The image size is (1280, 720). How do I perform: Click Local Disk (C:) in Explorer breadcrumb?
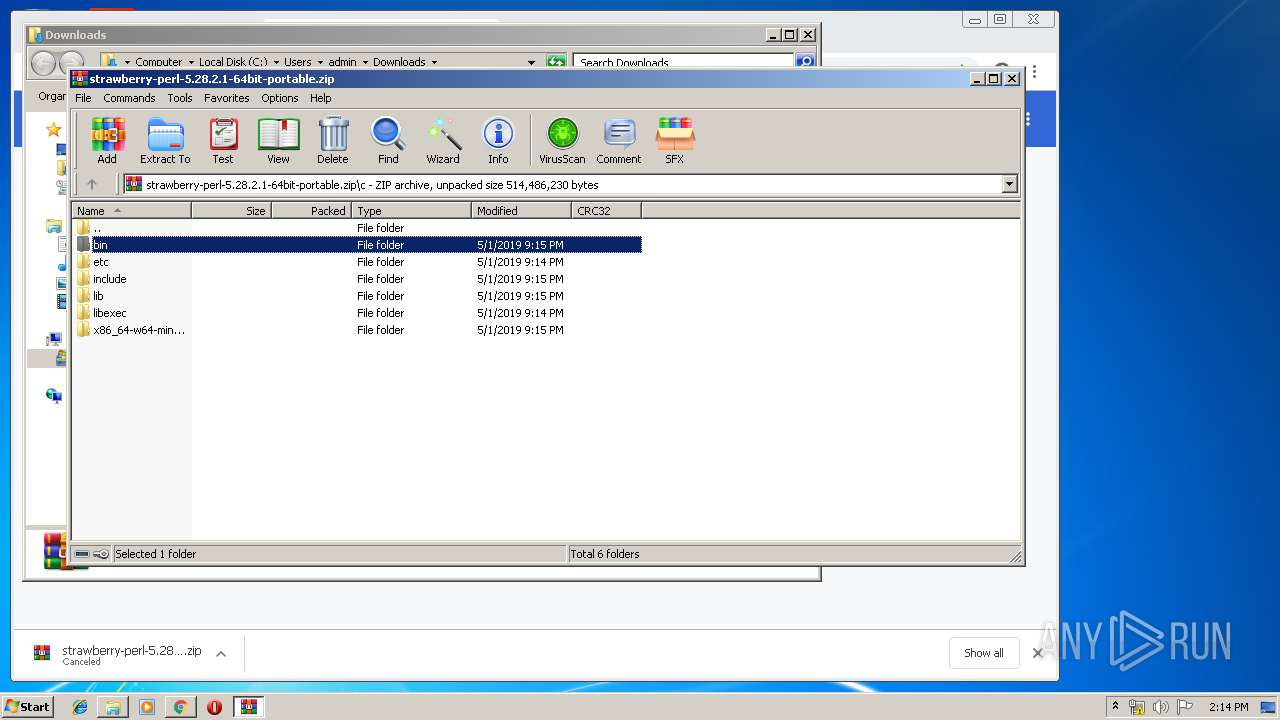tap(232, 62)
